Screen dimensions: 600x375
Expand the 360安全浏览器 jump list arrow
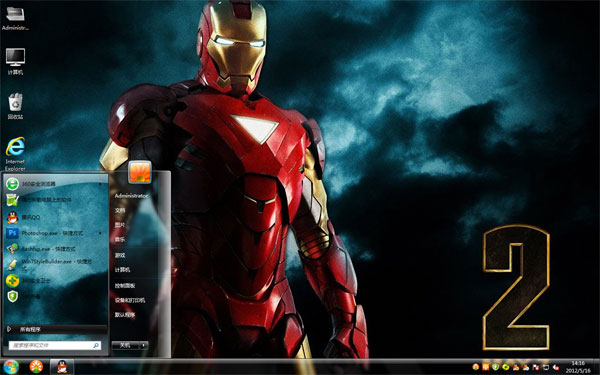tap(101, 184)
